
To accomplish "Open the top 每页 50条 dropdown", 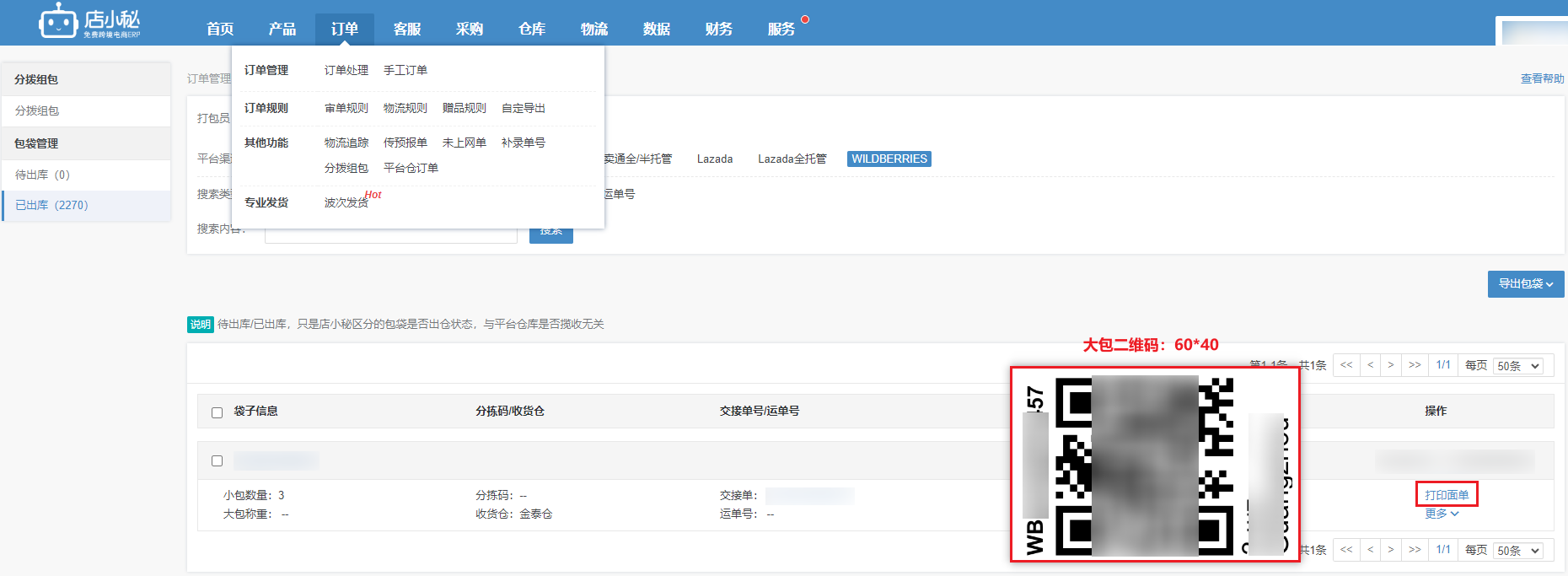I will [1518, 366].
